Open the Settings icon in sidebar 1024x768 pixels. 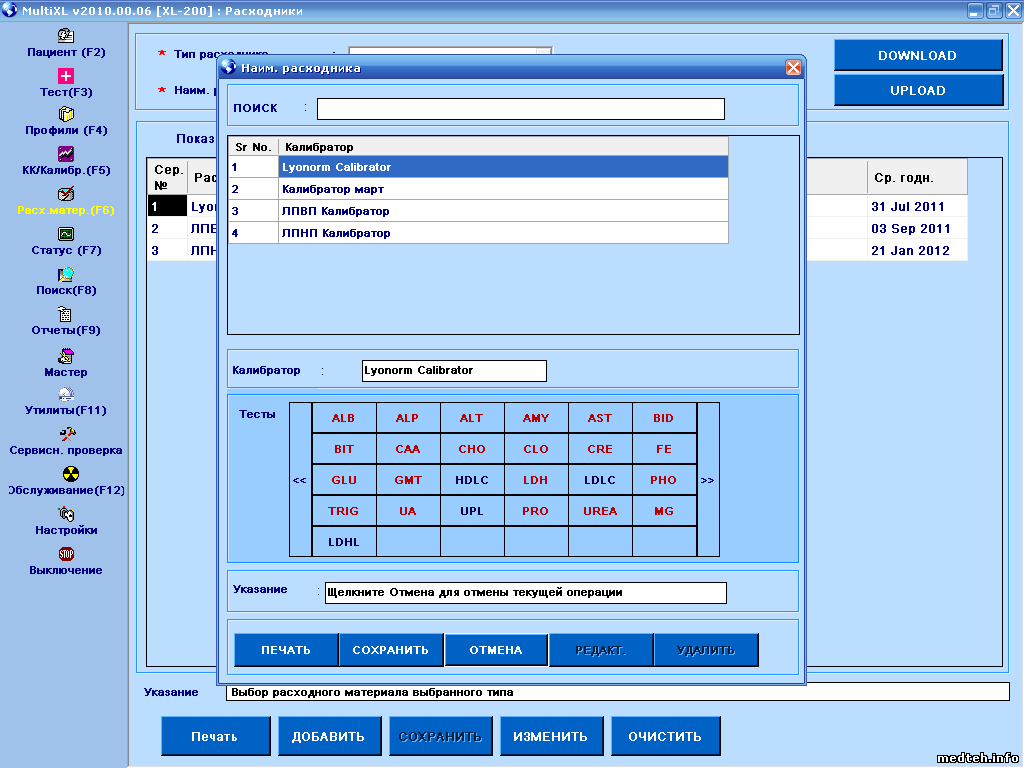coord(66,514)
